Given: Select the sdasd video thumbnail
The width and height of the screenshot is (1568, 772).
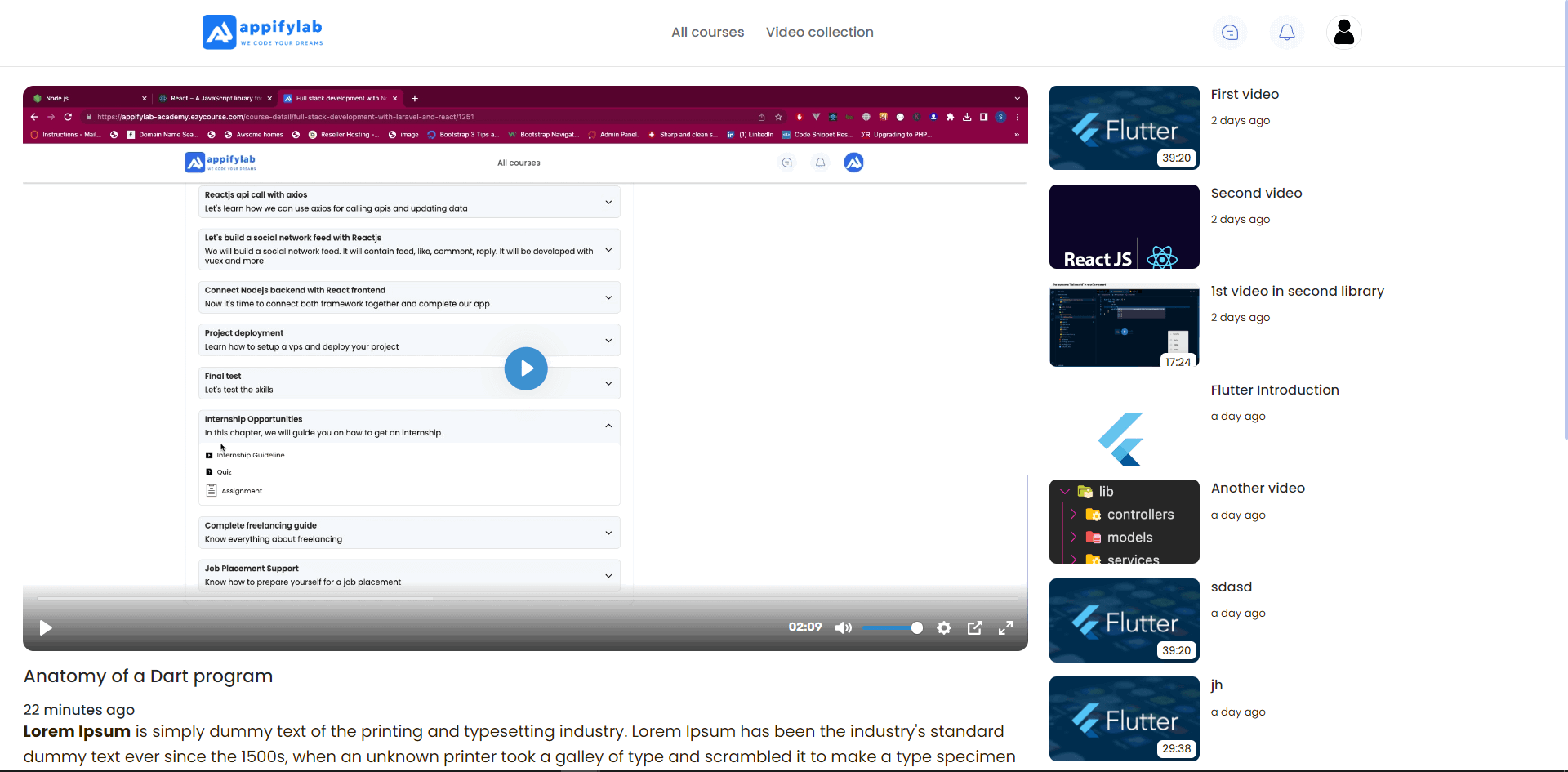Looking at the screenshot, I should [x=1124, y=620].
